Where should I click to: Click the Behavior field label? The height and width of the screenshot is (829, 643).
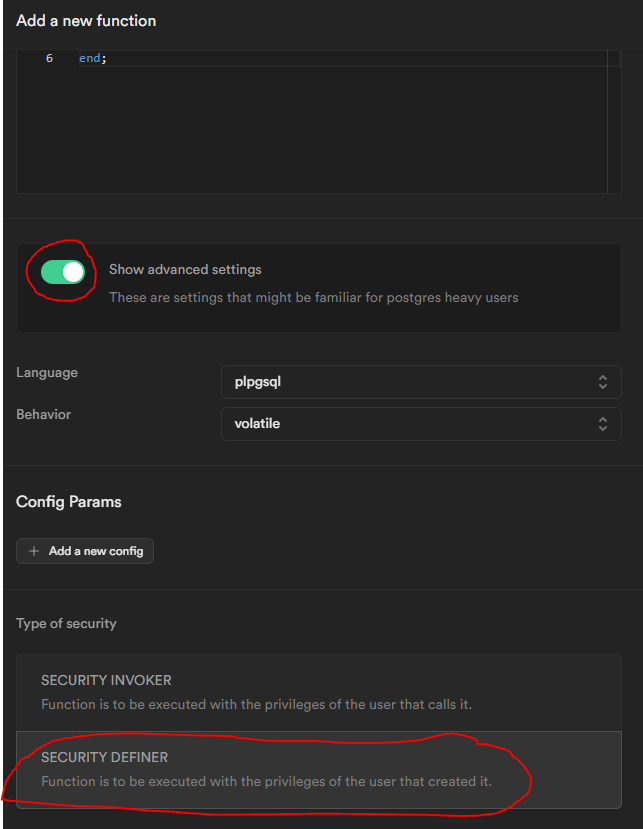point(44,414)
